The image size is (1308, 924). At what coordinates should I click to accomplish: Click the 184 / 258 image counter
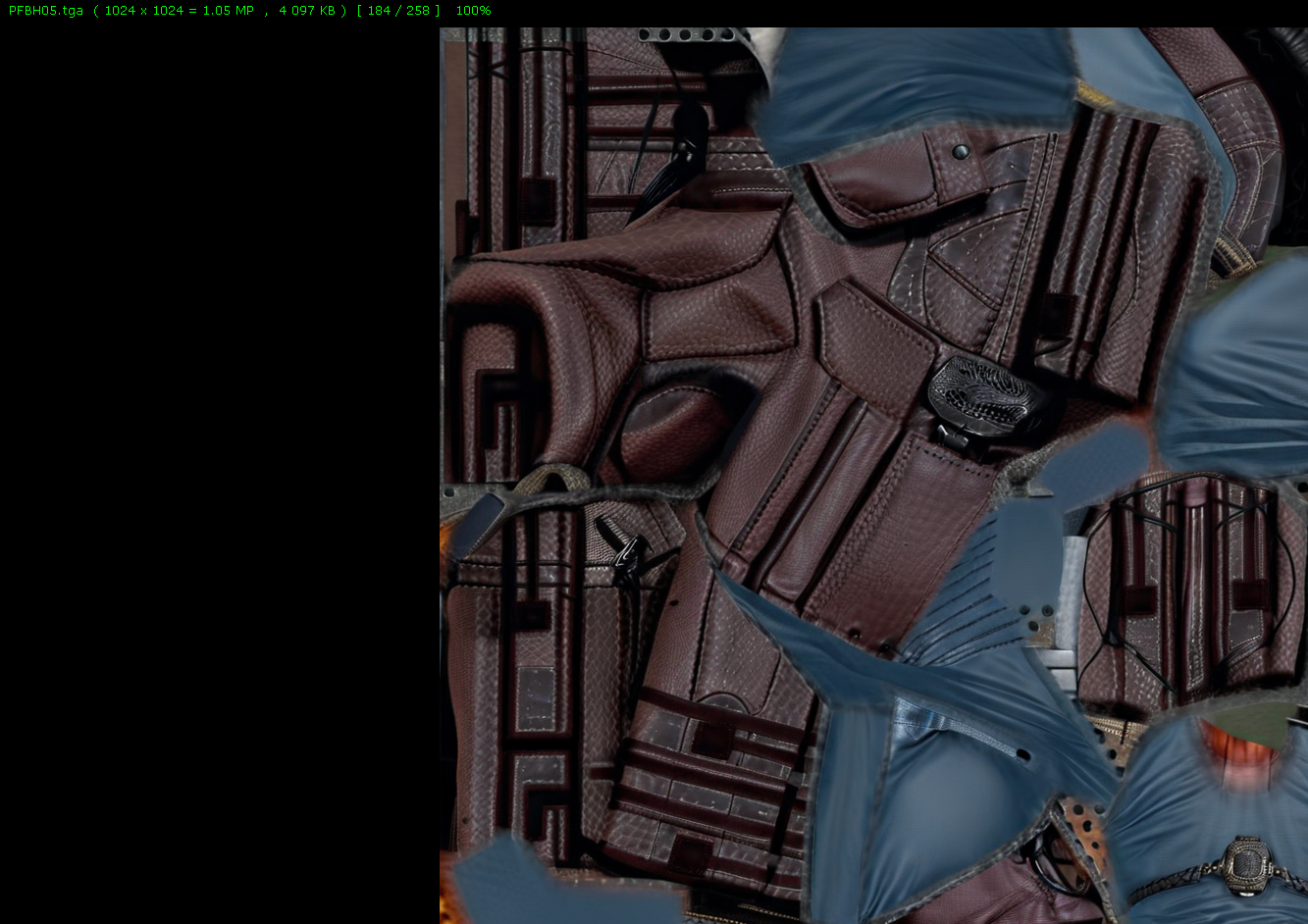[398, 11]
